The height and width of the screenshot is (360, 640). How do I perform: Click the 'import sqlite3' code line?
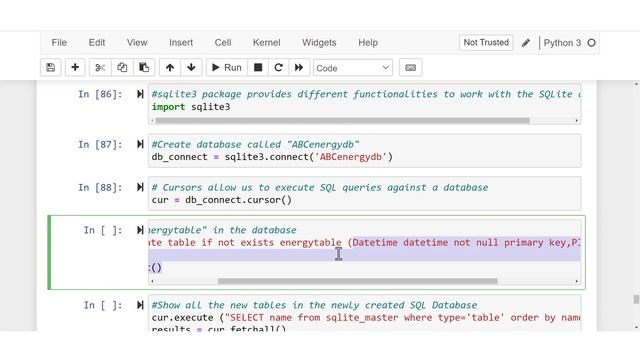click(x=191, y=107)
